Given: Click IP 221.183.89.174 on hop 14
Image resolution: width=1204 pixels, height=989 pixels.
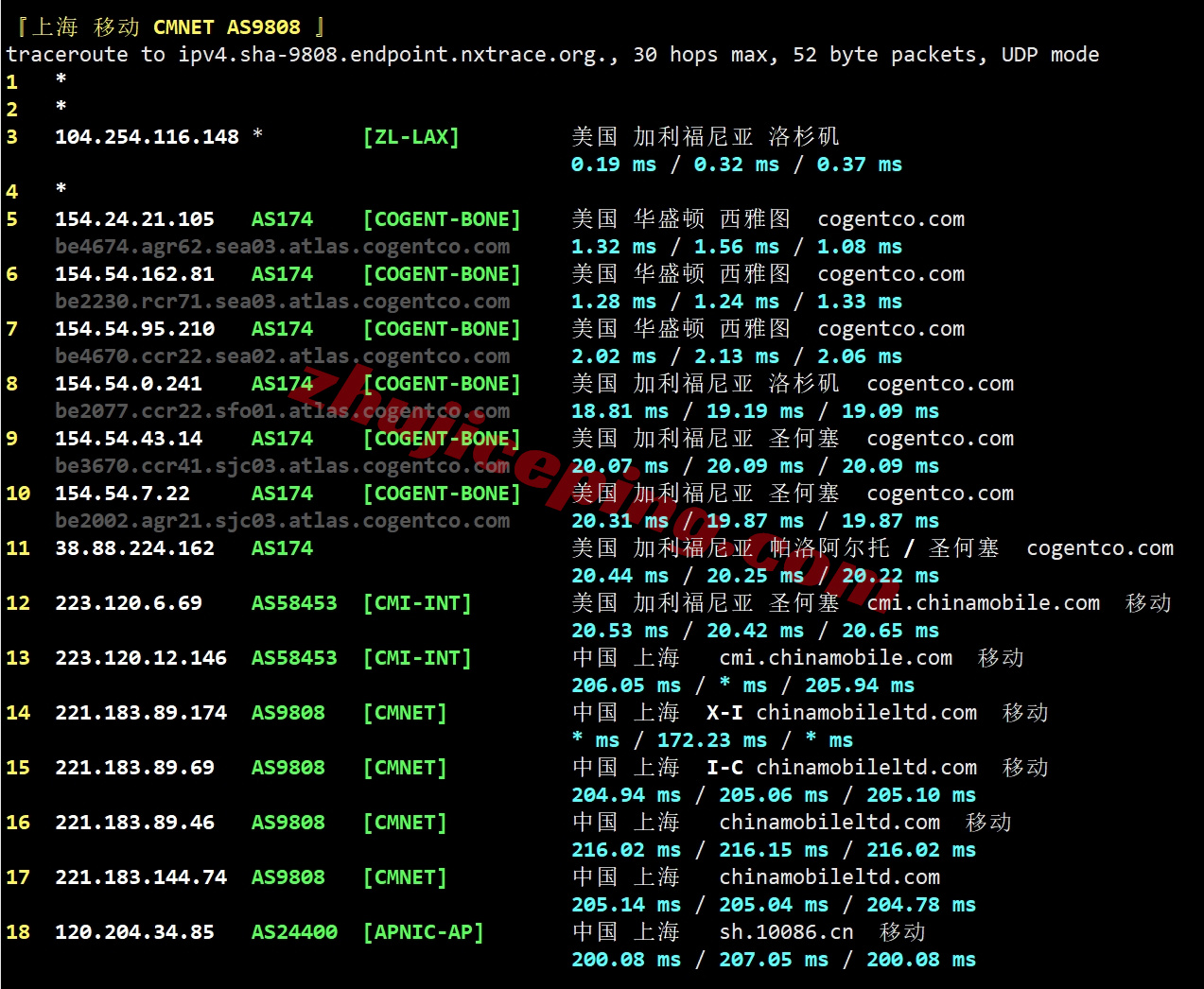Looking at the screenshot, I should pyautogui.click(x=141, y=713).
